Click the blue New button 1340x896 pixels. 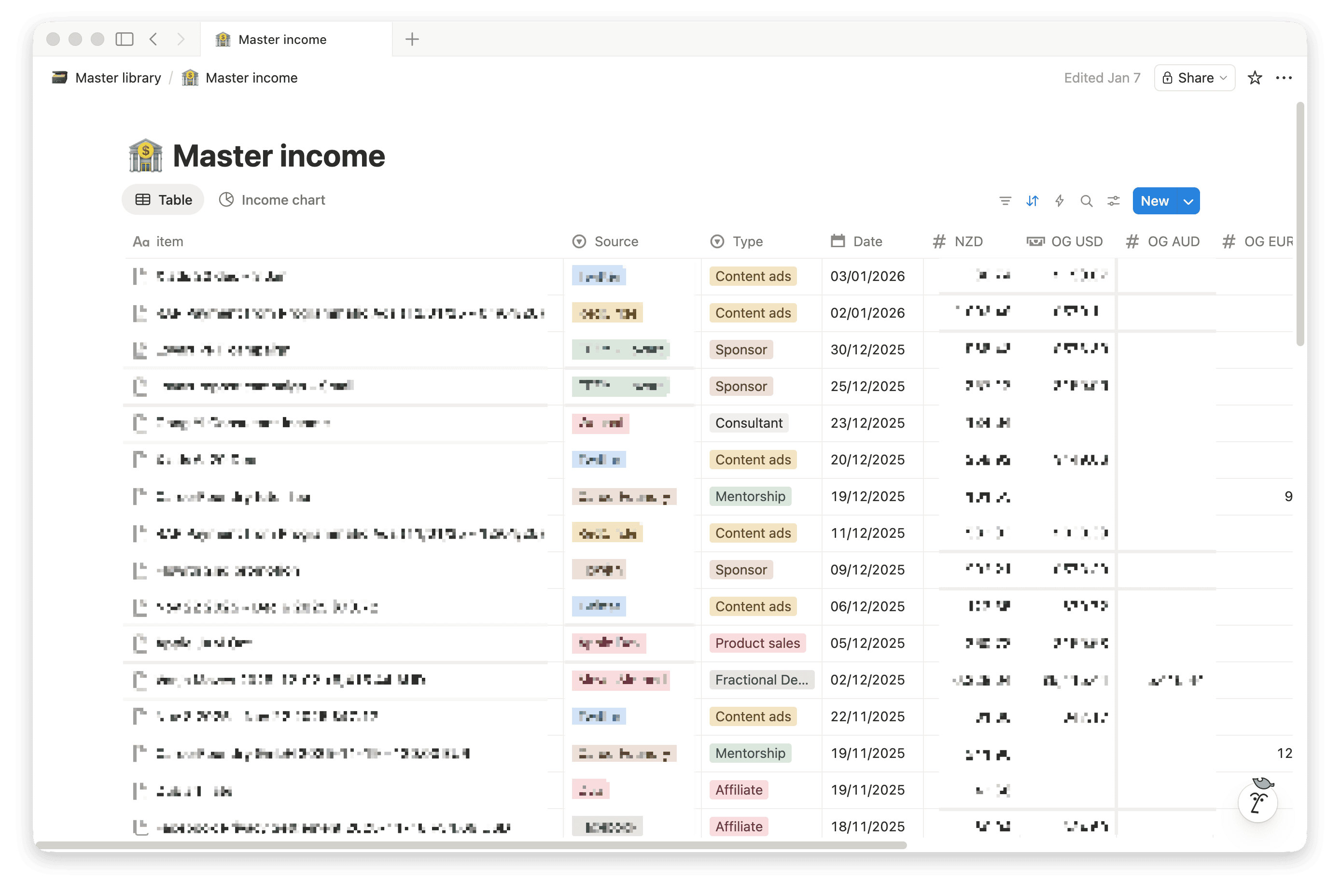point(1154,201)
